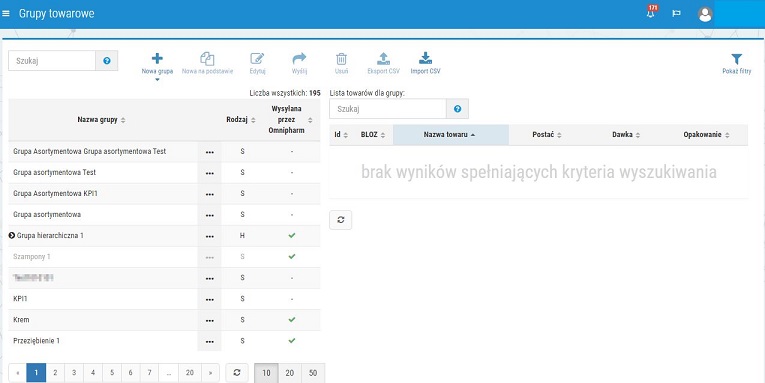The width and height of the screenshot is (765, 383).
Task: Open actions menu for Grupa Asortymentowa KPI1
Action: pyautogui.click(x=210, y=194)
